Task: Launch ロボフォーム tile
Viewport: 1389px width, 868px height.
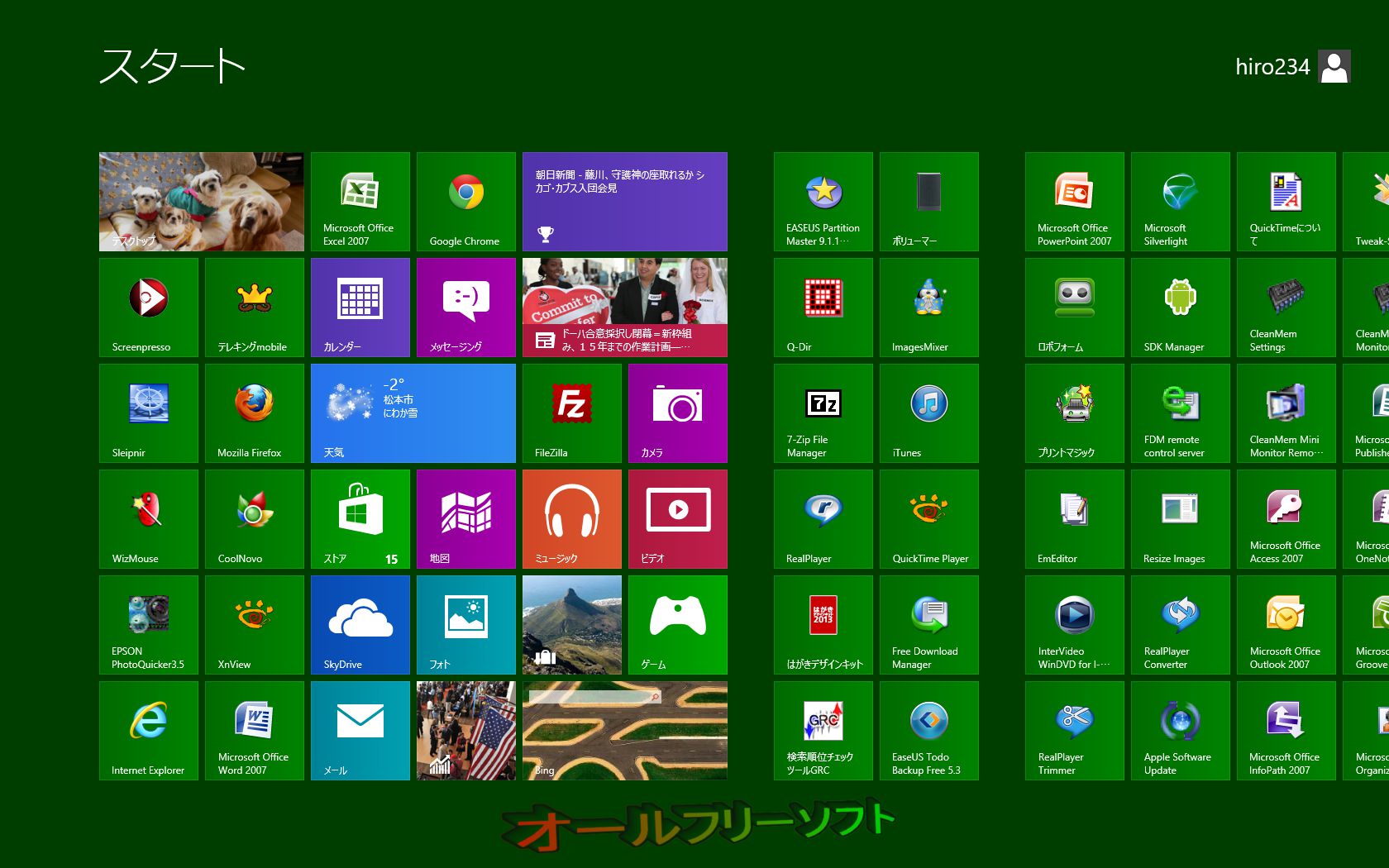Action: 1075,308
